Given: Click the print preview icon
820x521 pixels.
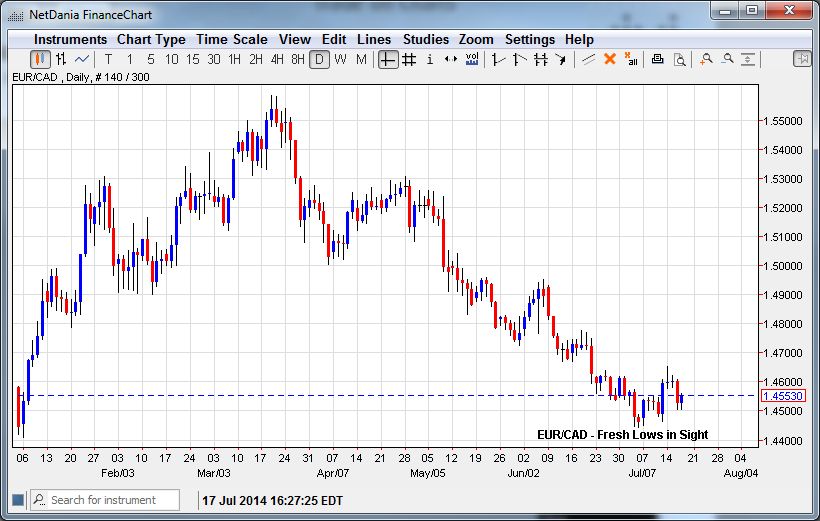Looking at the screenshot, I should tap(679, 60).
